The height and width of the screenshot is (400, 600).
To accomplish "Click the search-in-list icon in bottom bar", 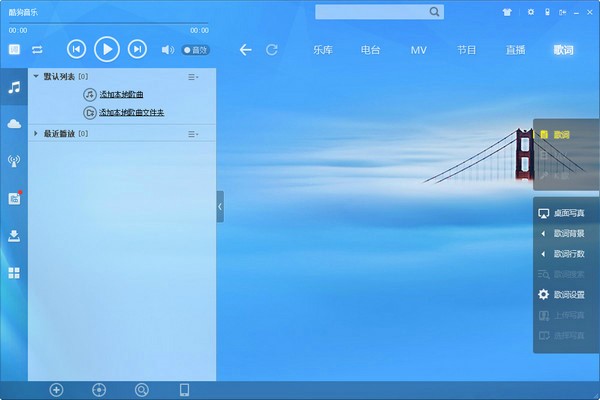I will click(142, 390).
